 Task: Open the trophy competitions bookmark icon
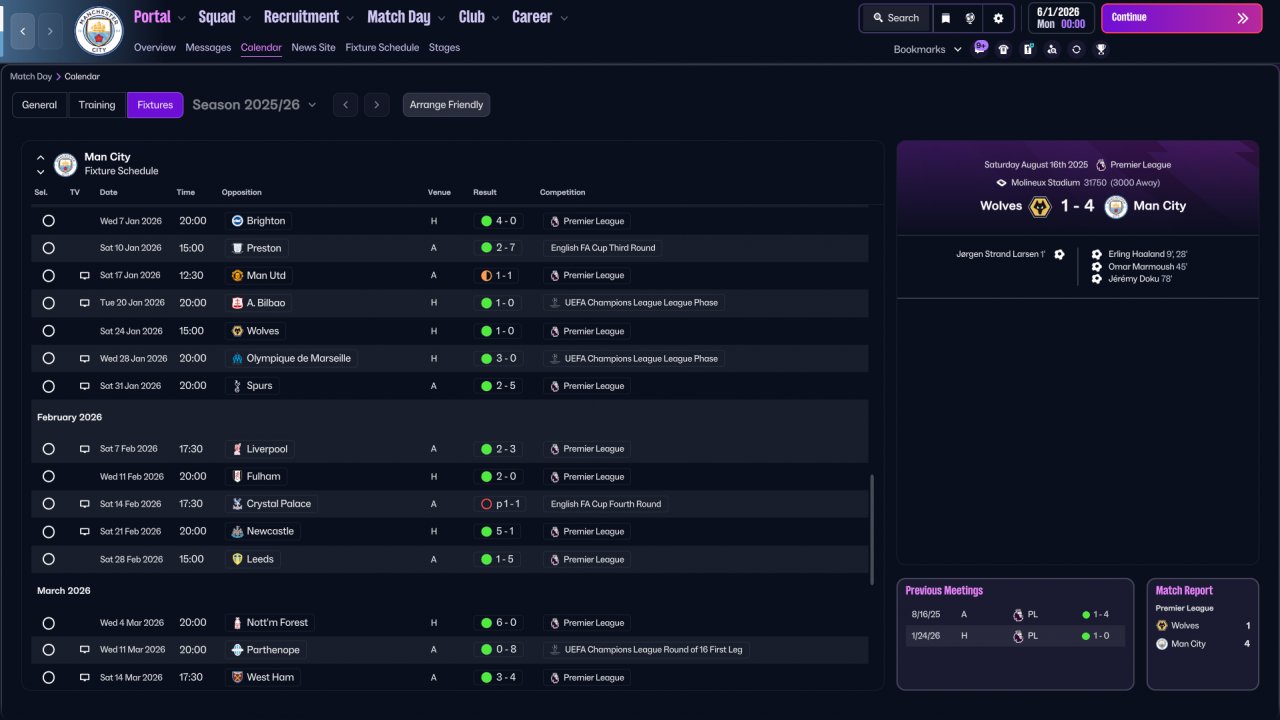click(1101, 49)
